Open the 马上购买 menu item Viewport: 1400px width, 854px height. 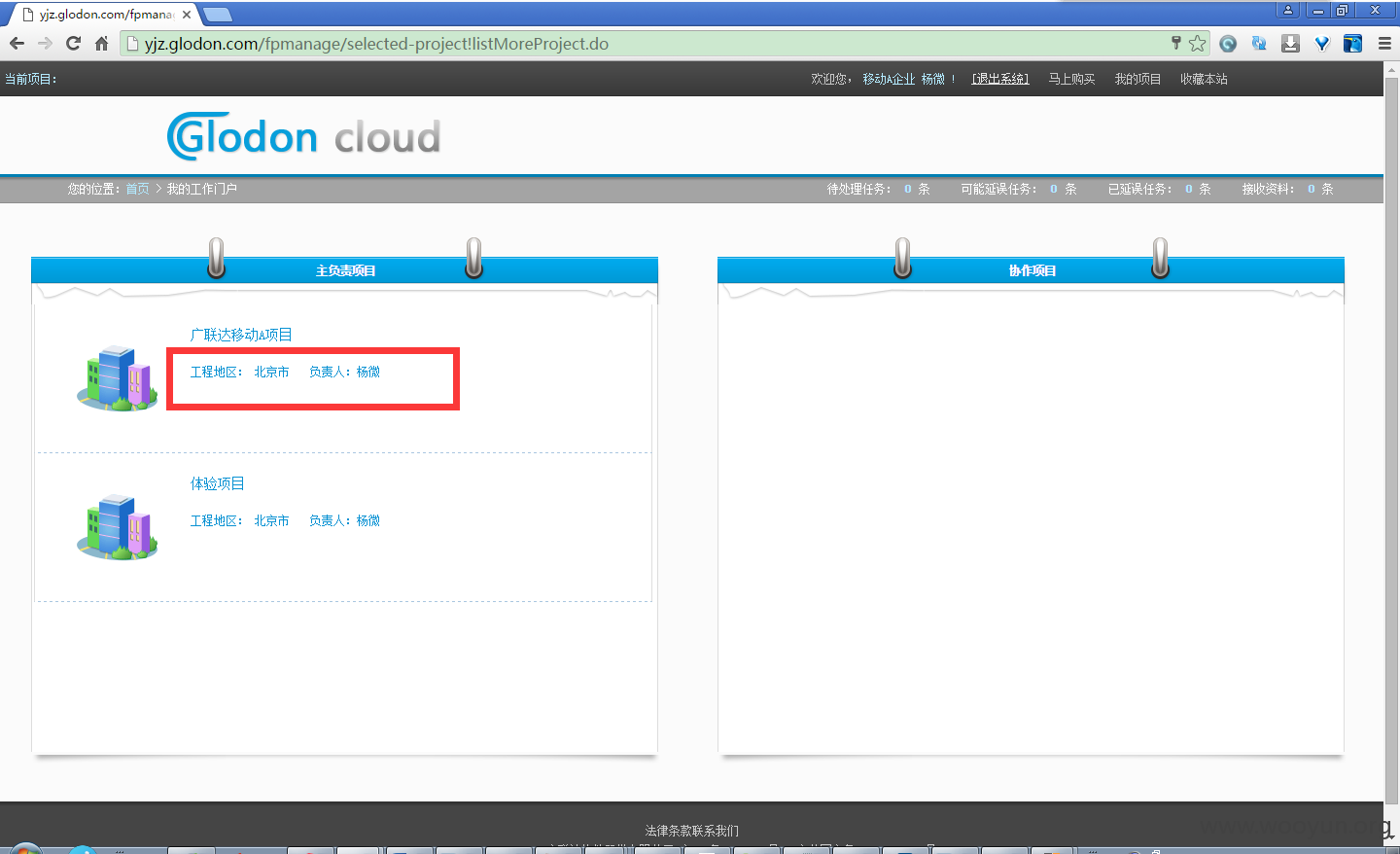1071,79
